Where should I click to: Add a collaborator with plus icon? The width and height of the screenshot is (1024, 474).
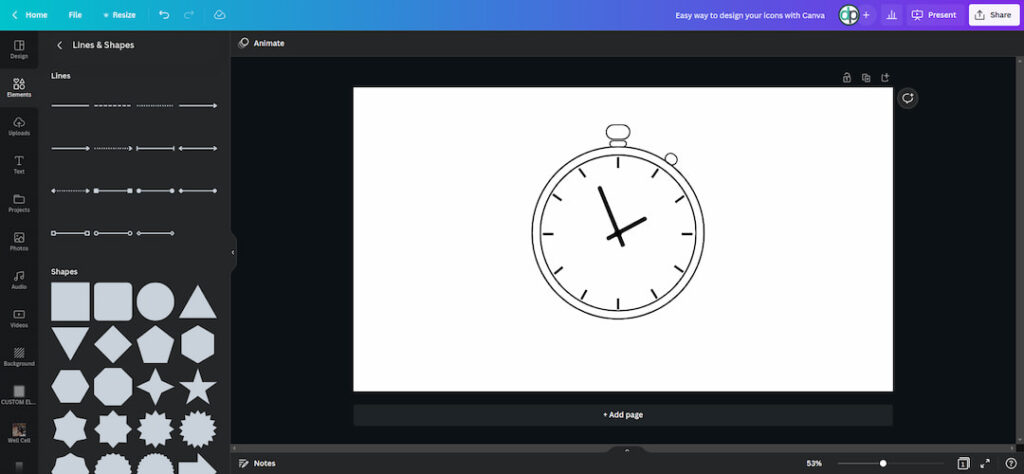866,15
